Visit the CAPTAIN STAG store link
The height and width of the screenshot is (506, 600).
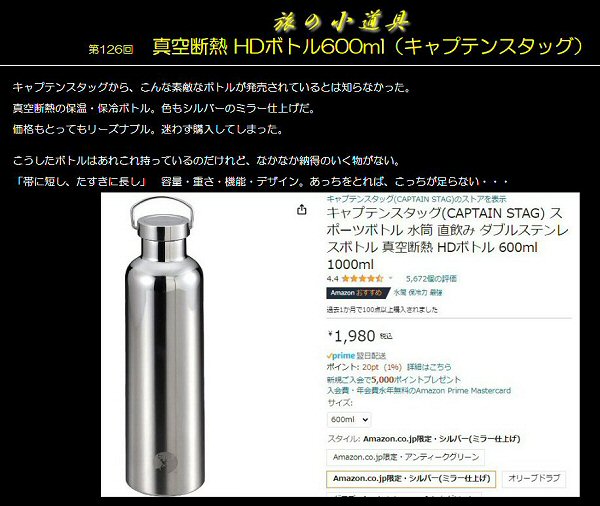416,199
